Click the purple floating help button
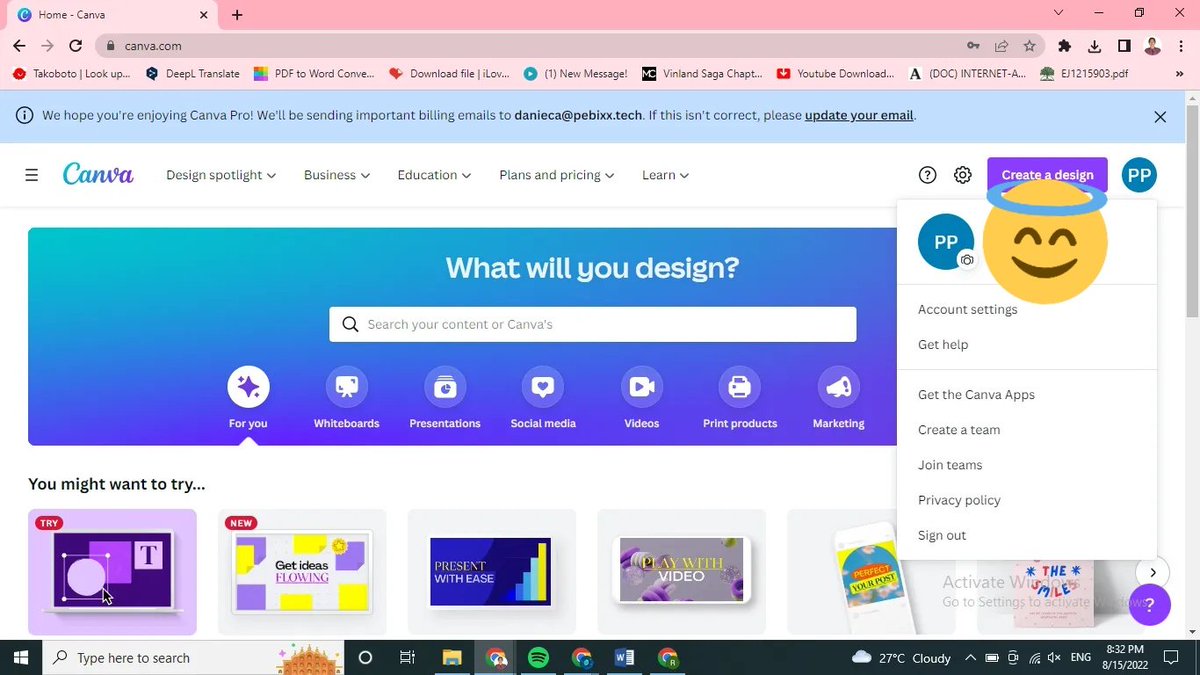 pos(1150,604)
